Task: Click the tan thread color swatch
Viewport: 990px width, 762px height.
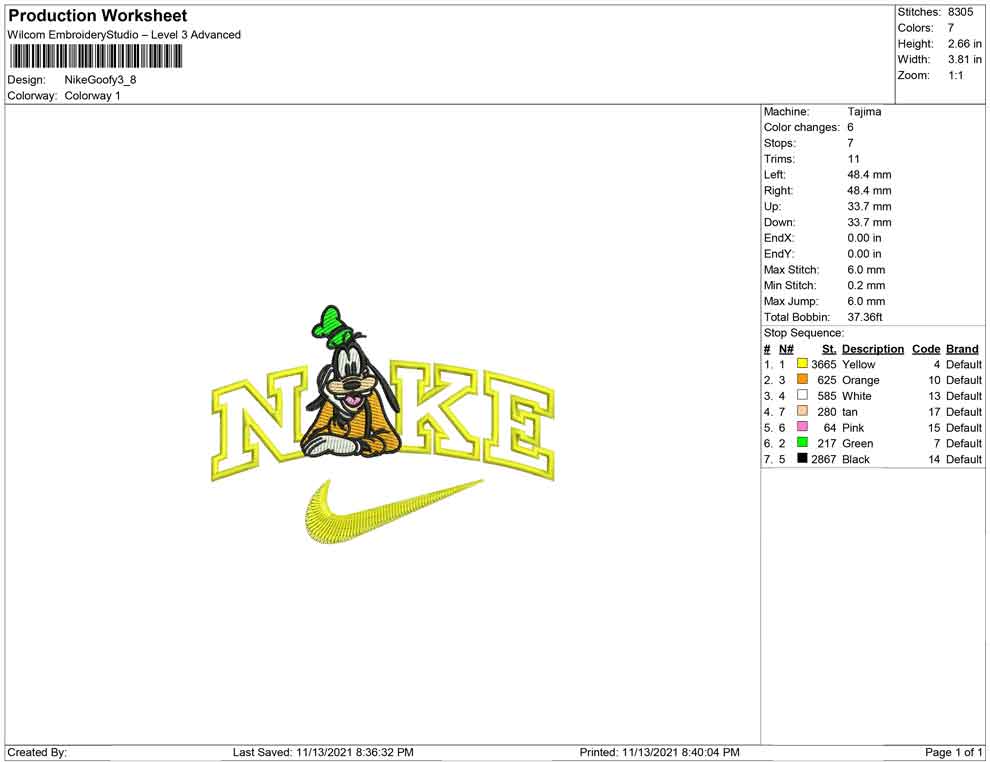Action: point(802,411)
